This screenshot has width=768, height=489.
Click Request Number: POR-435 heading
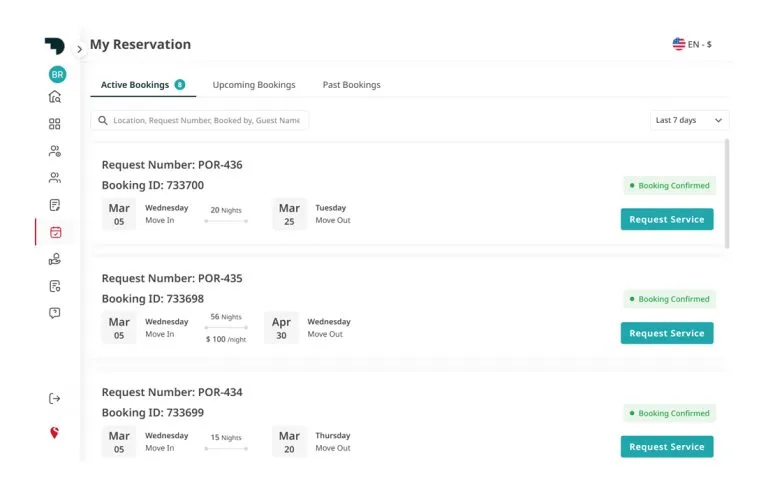click(x=172, y=278)
